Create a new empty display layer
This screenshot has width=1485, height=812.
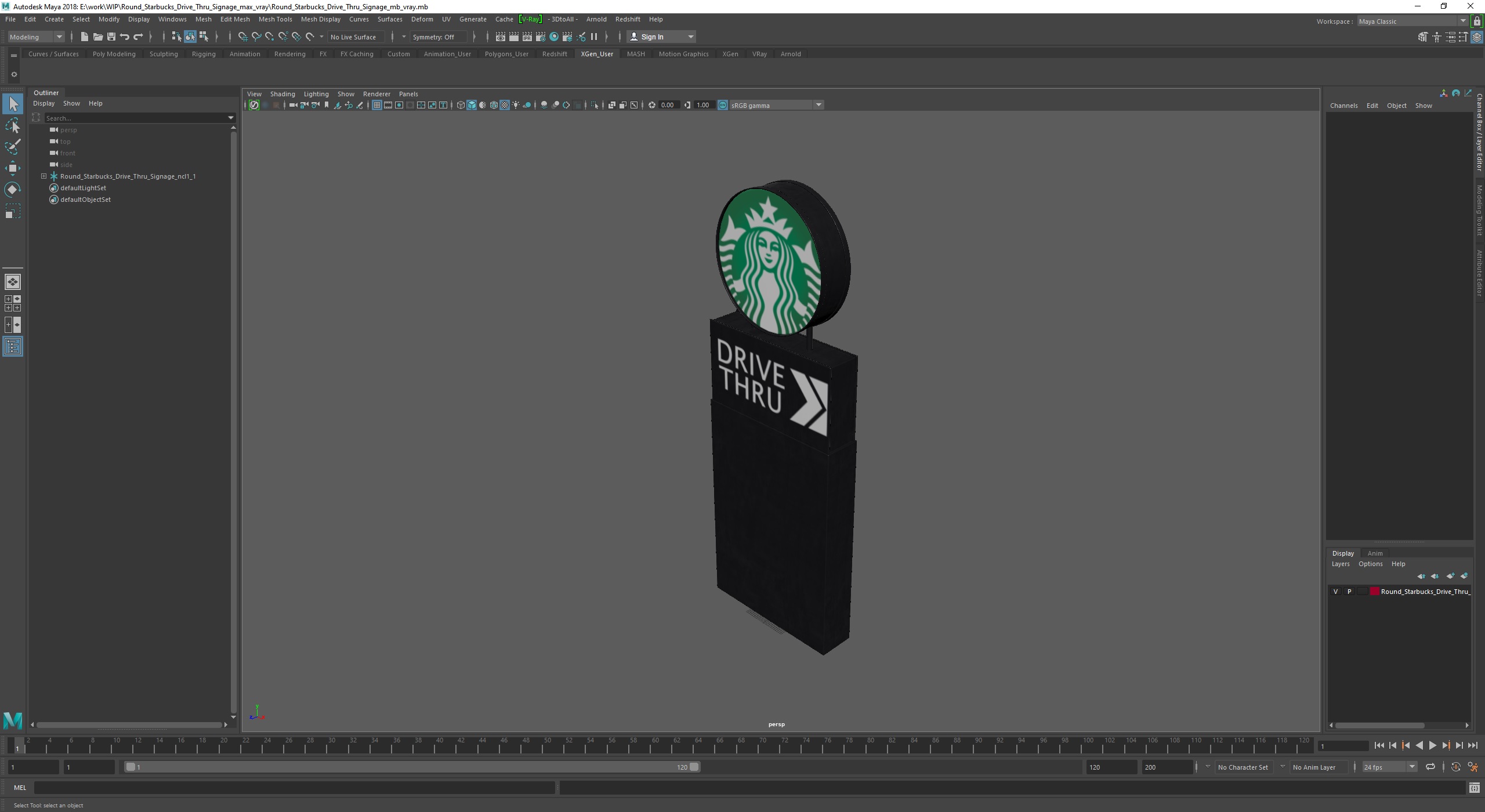click(1450, 576)
